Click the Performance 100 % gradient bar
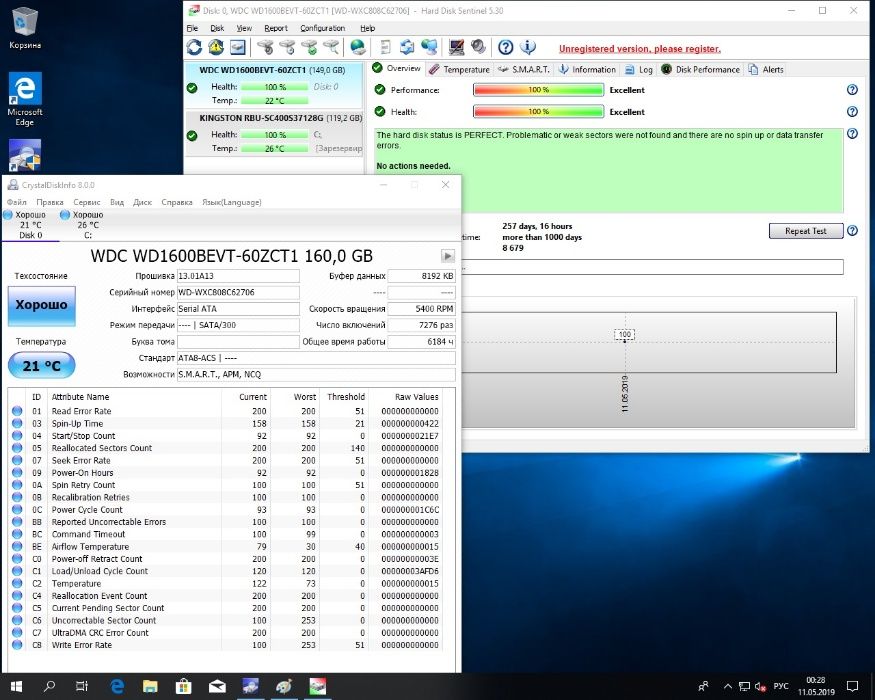Screen dimensions: 875x700 539,90
